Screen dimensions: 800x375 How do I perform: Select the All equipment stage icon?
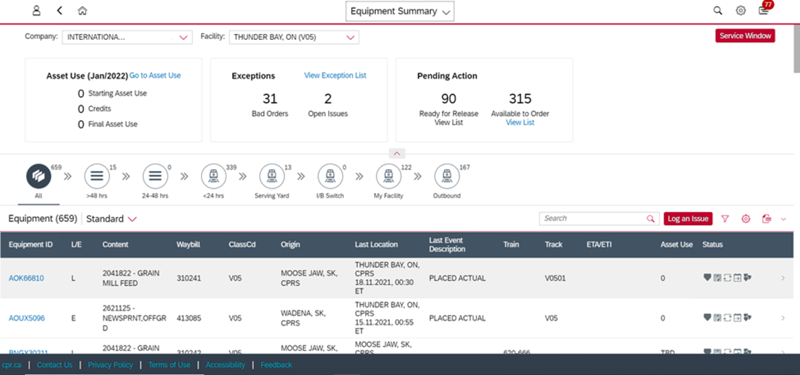(39, 177)
